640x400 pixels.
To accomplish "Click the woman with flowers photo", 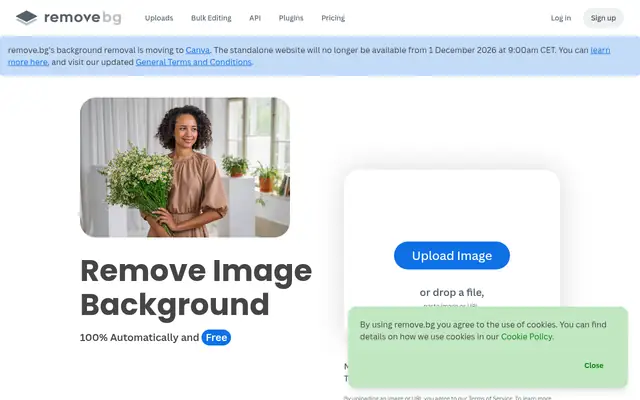I will pyautogui.click(x=185, y=167).
